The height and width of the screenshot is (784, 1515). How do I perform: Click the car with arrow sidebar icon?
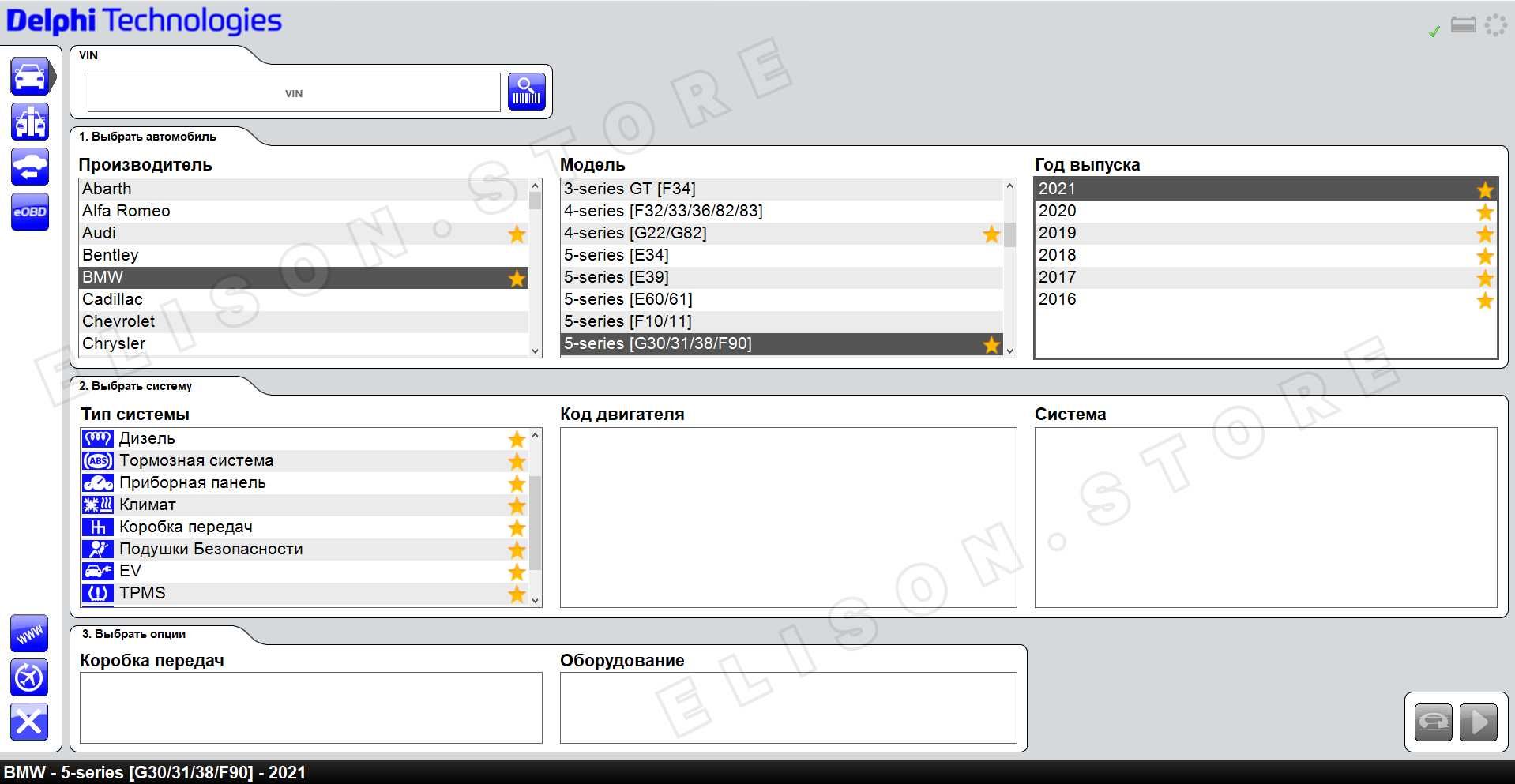30,167
